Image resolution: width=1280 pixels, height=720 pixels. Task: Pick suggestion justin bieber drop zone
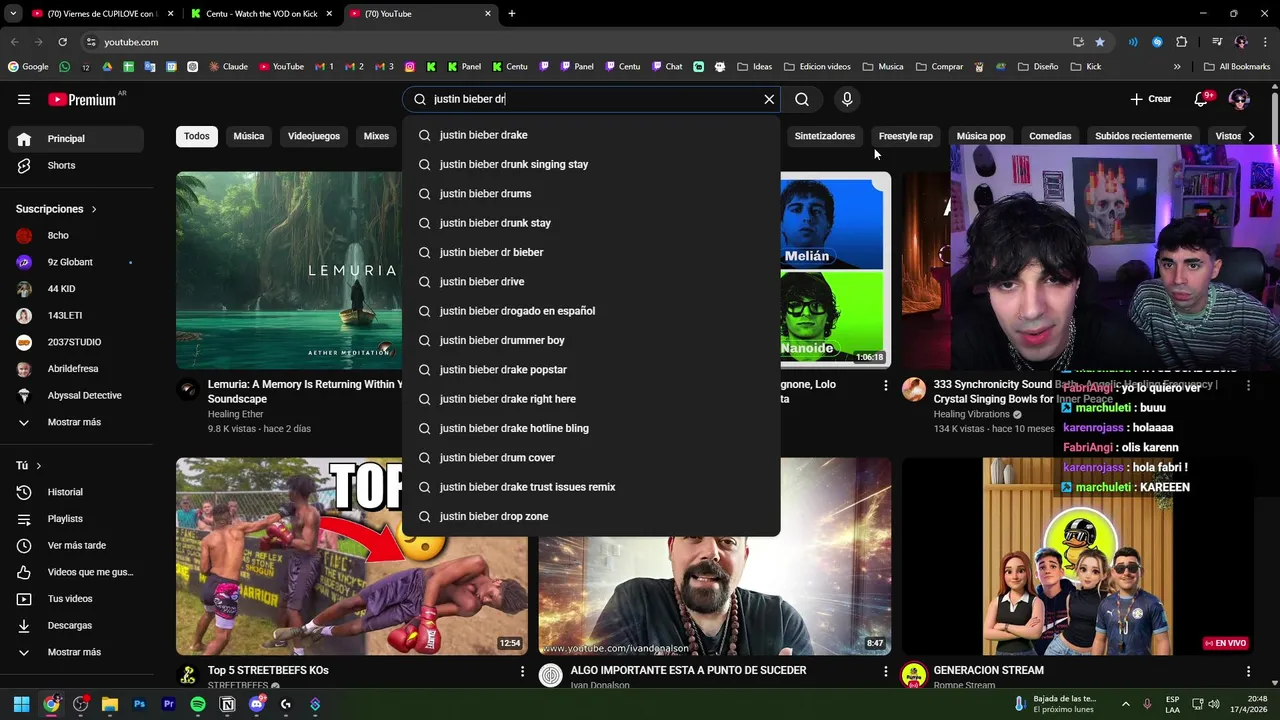click(591, 516)
